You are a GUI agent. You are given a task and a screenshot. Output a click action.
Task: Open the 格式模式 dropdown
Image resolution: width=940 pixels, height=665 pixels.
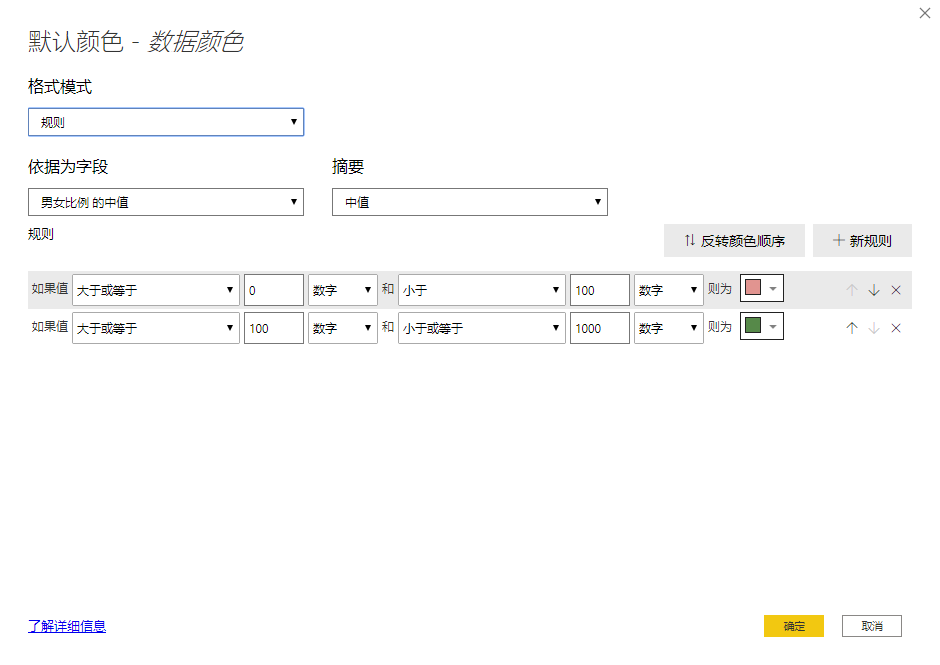click(166, 122)
